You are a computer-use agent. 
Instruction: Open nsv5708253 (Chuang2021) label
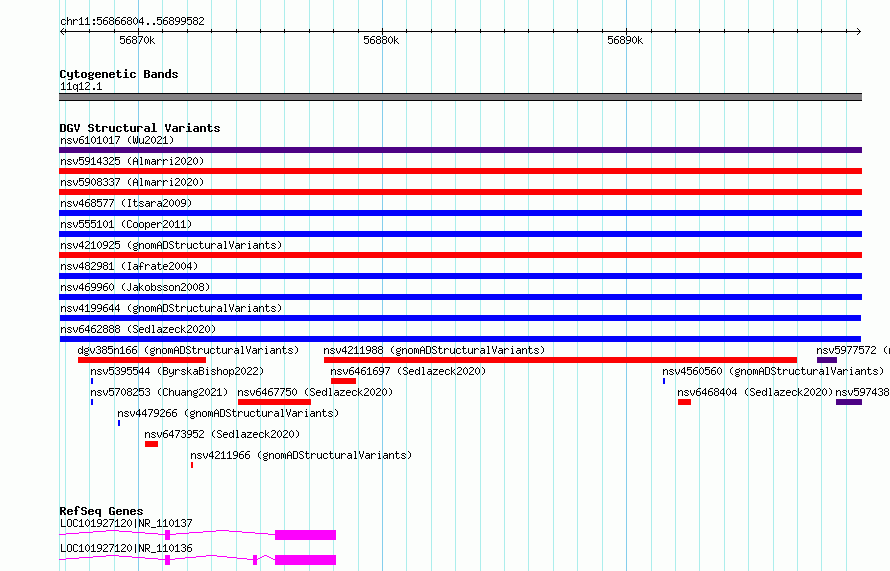click(x=159, y=392)
